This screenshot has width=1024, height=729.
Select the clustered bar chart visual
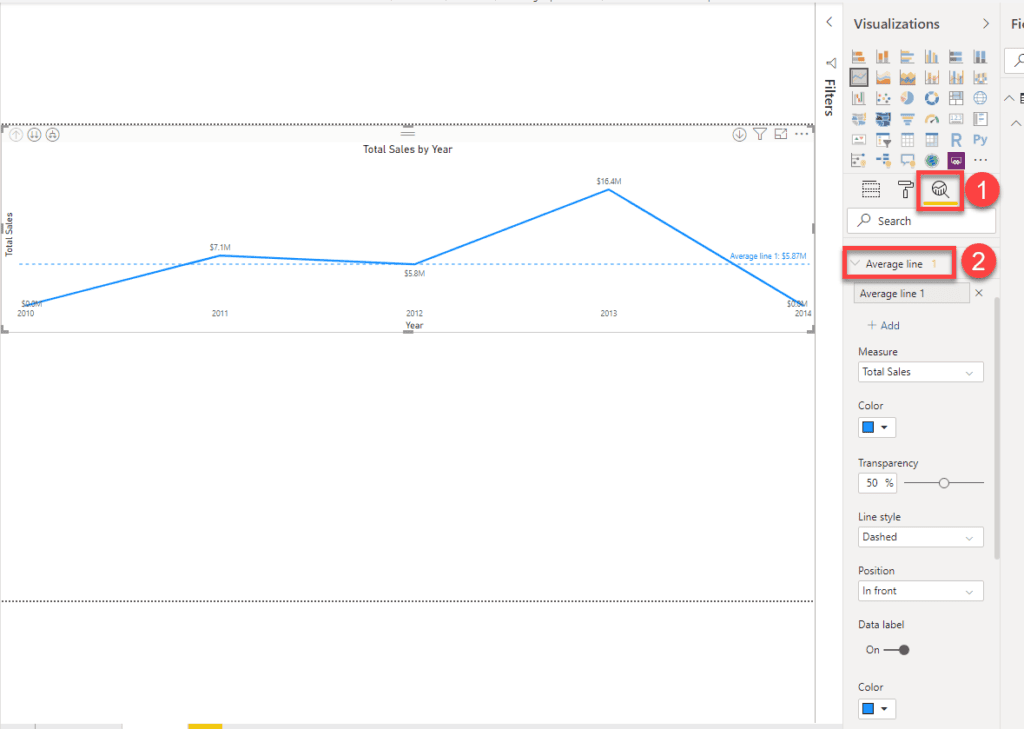907,57
